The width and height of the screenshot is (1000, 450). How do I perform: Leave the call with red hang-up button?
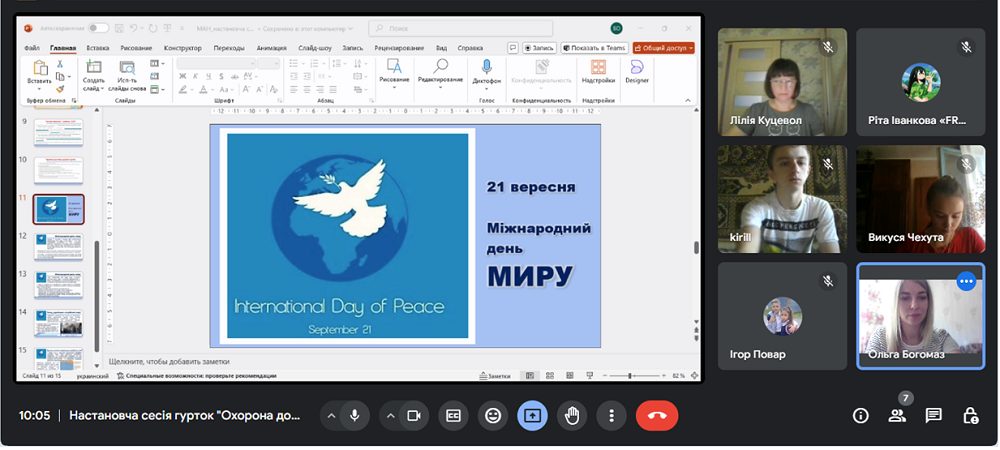[657, 416]
